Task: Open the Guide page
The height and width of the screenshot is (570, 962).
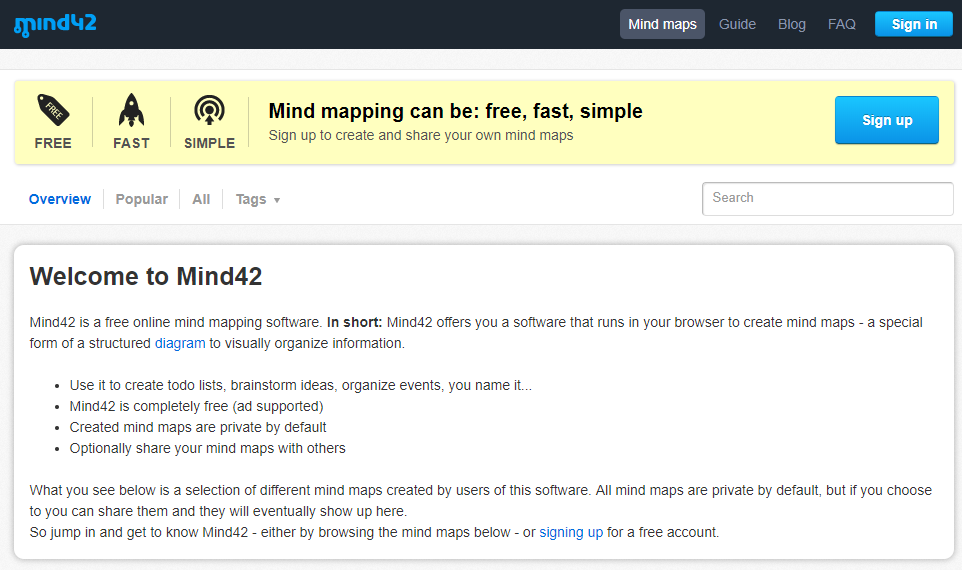Action: pyautogui.click(x=737, y=24)
